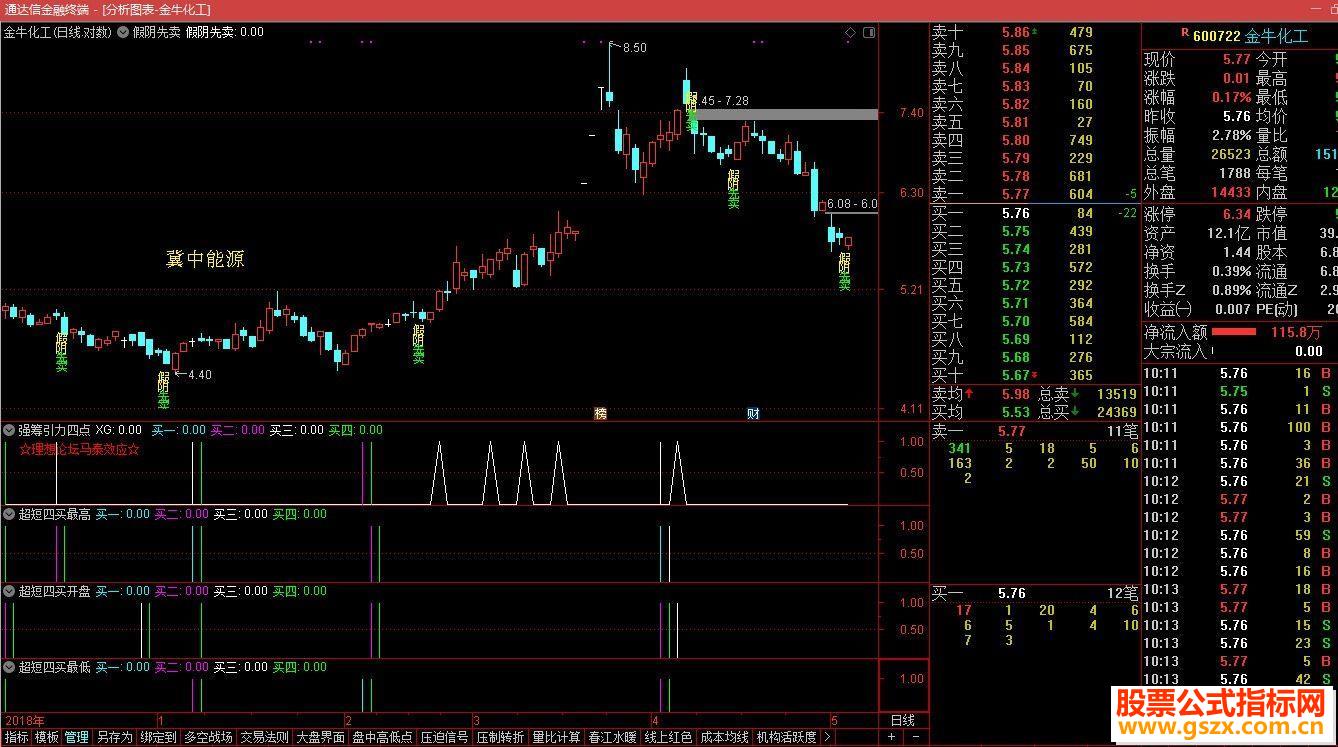Click the 卖均 value 5.98

(x=1015, y=395)
